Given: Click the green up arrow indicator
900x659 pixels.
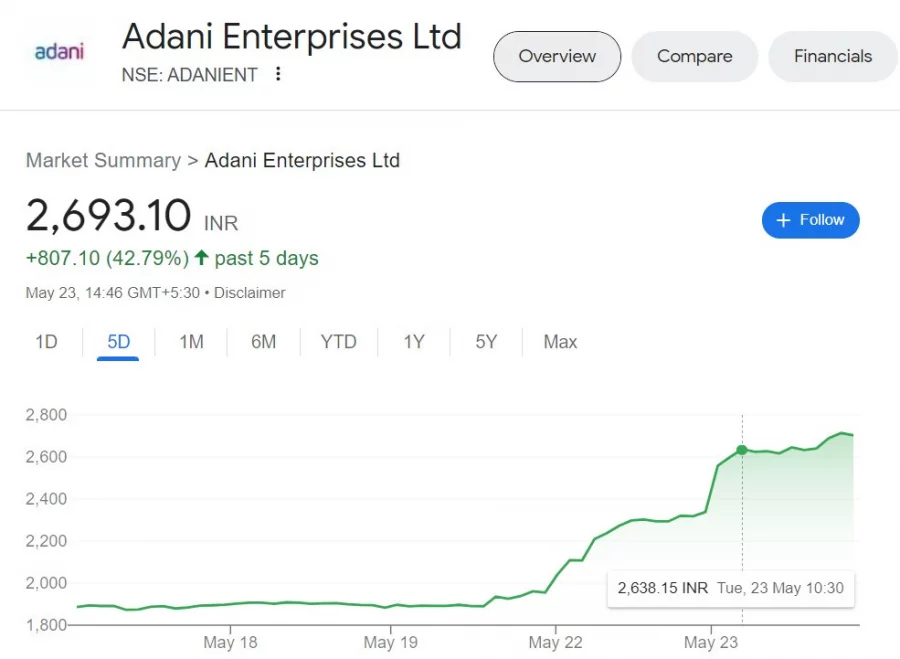Looking at the screenshot, I should point(201,257).
